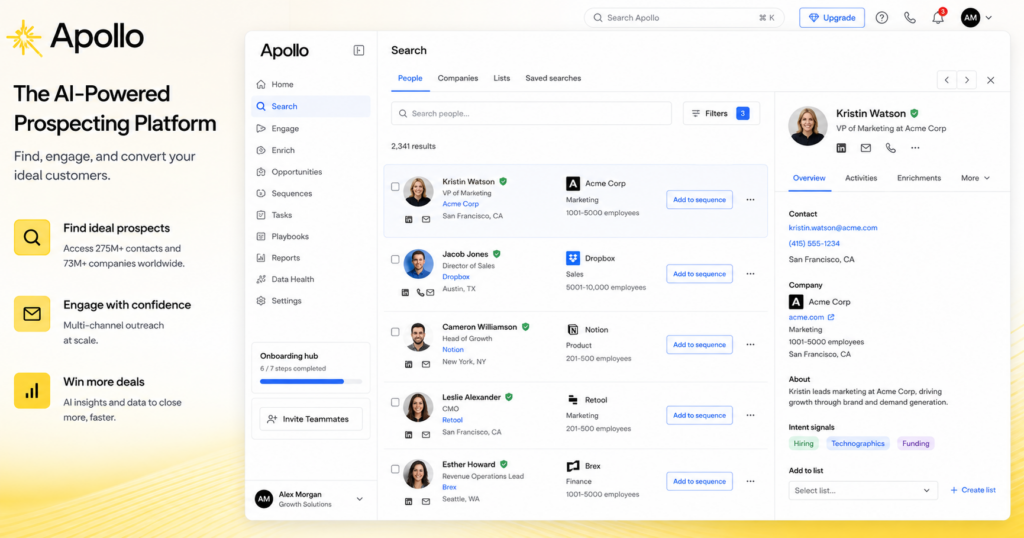
Task: Open the Saved searches tab
Action: click(553, 78)
